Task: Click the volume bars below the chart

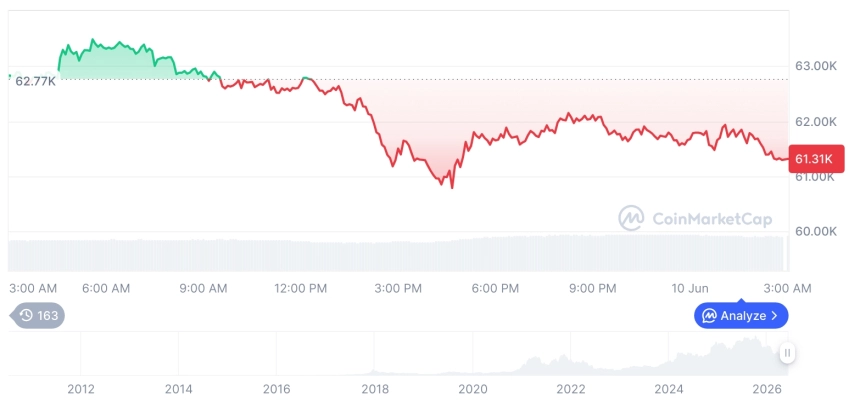Action: point(398,253)
